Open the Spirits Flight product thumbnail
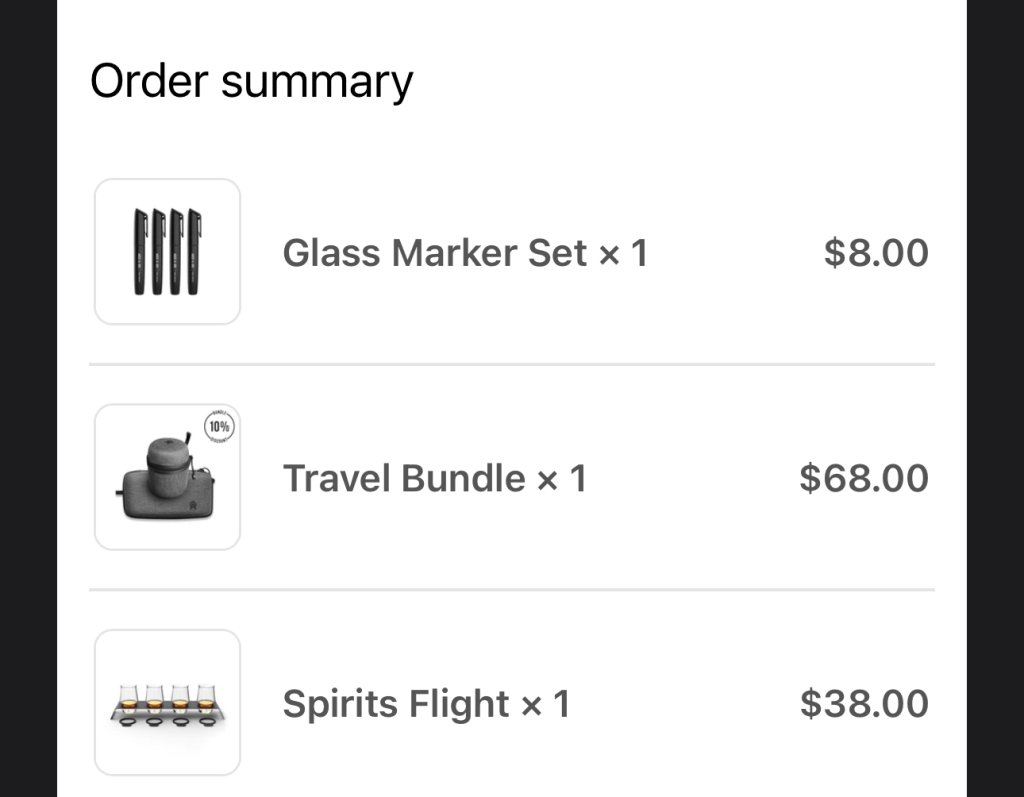Viewport: 1024px width, 797px height. (167, 703)
